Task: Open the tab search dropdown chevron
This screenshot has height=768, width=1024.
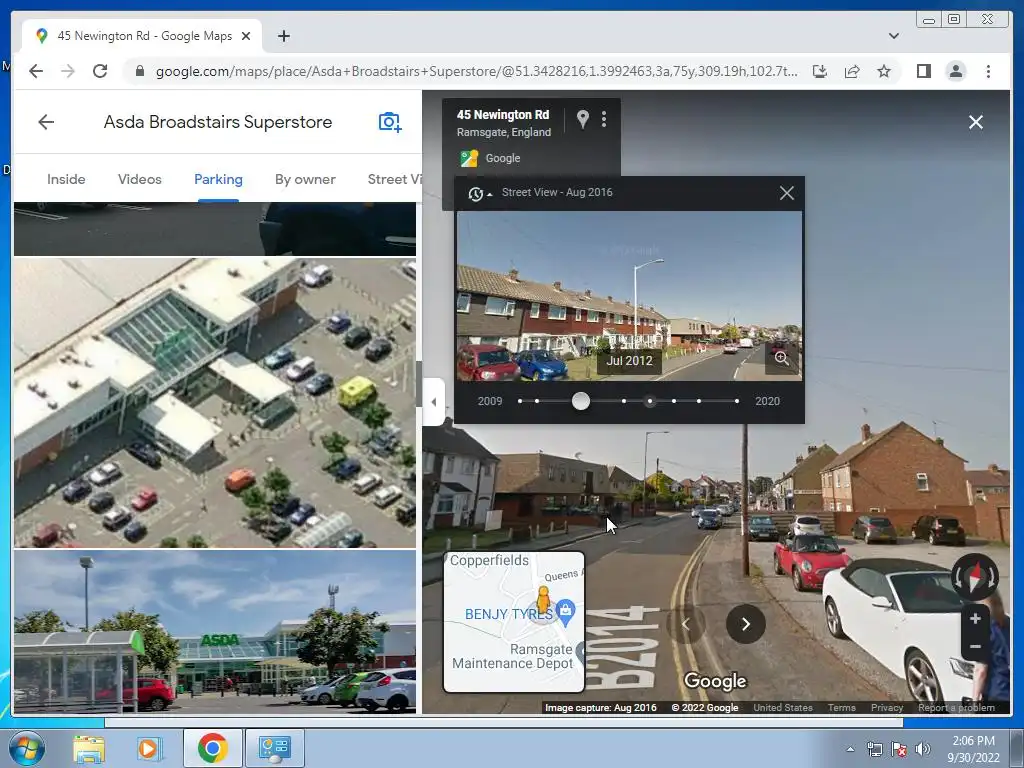Action: point(893,36)
